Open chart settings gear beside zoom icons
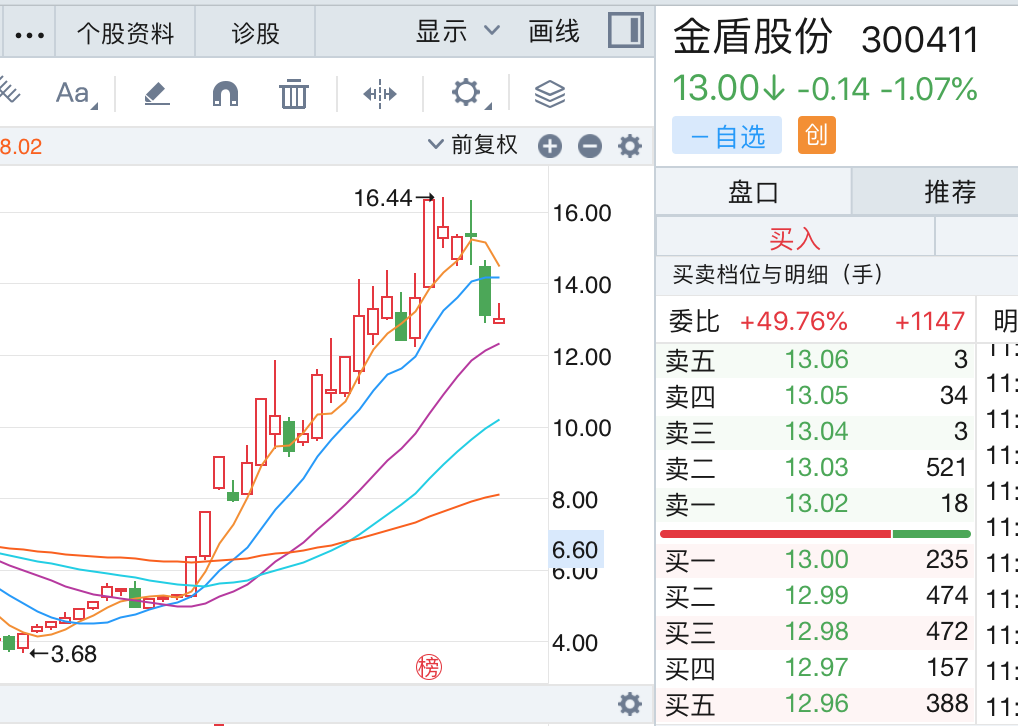This screenshot has height=726, width=1018. pos(629,147)
